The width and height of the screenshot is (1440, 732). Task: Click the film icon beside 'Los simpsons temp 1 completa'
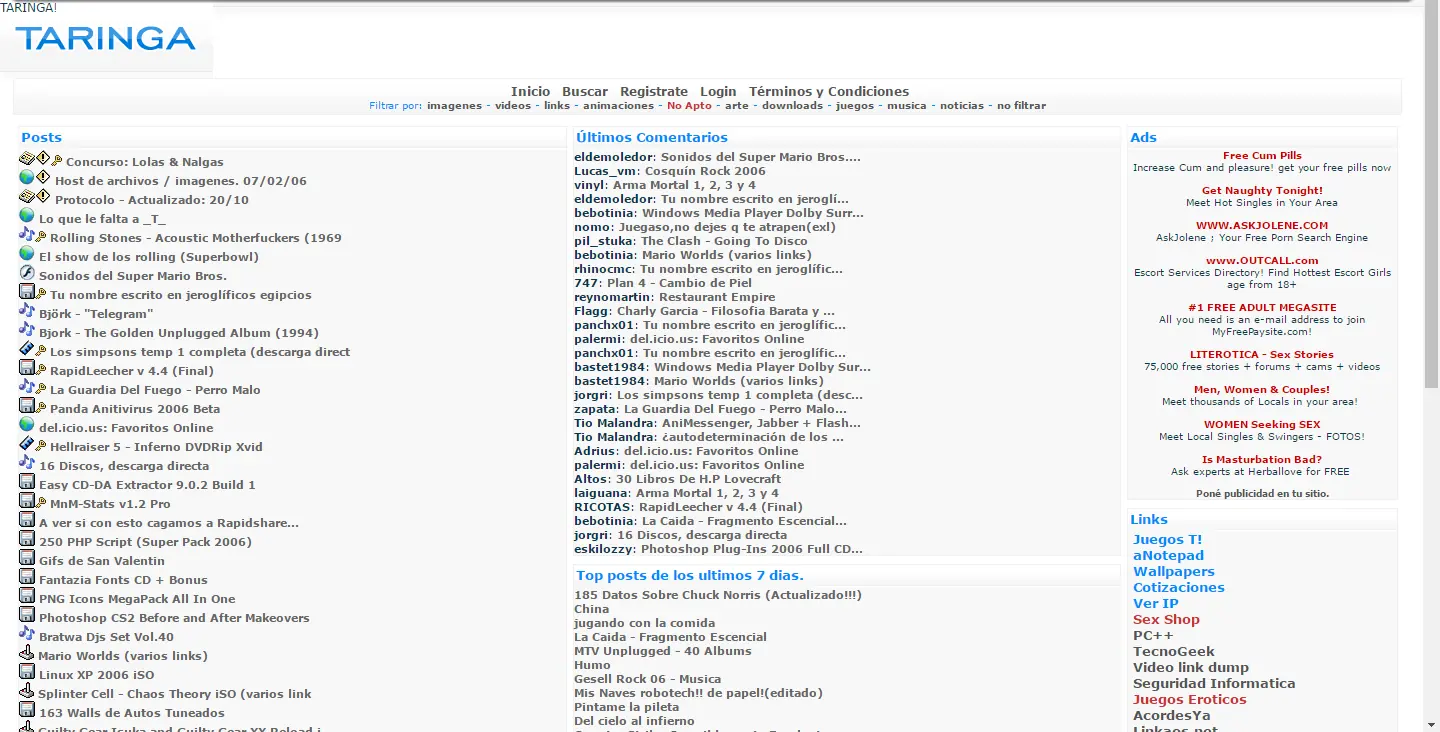27,349
